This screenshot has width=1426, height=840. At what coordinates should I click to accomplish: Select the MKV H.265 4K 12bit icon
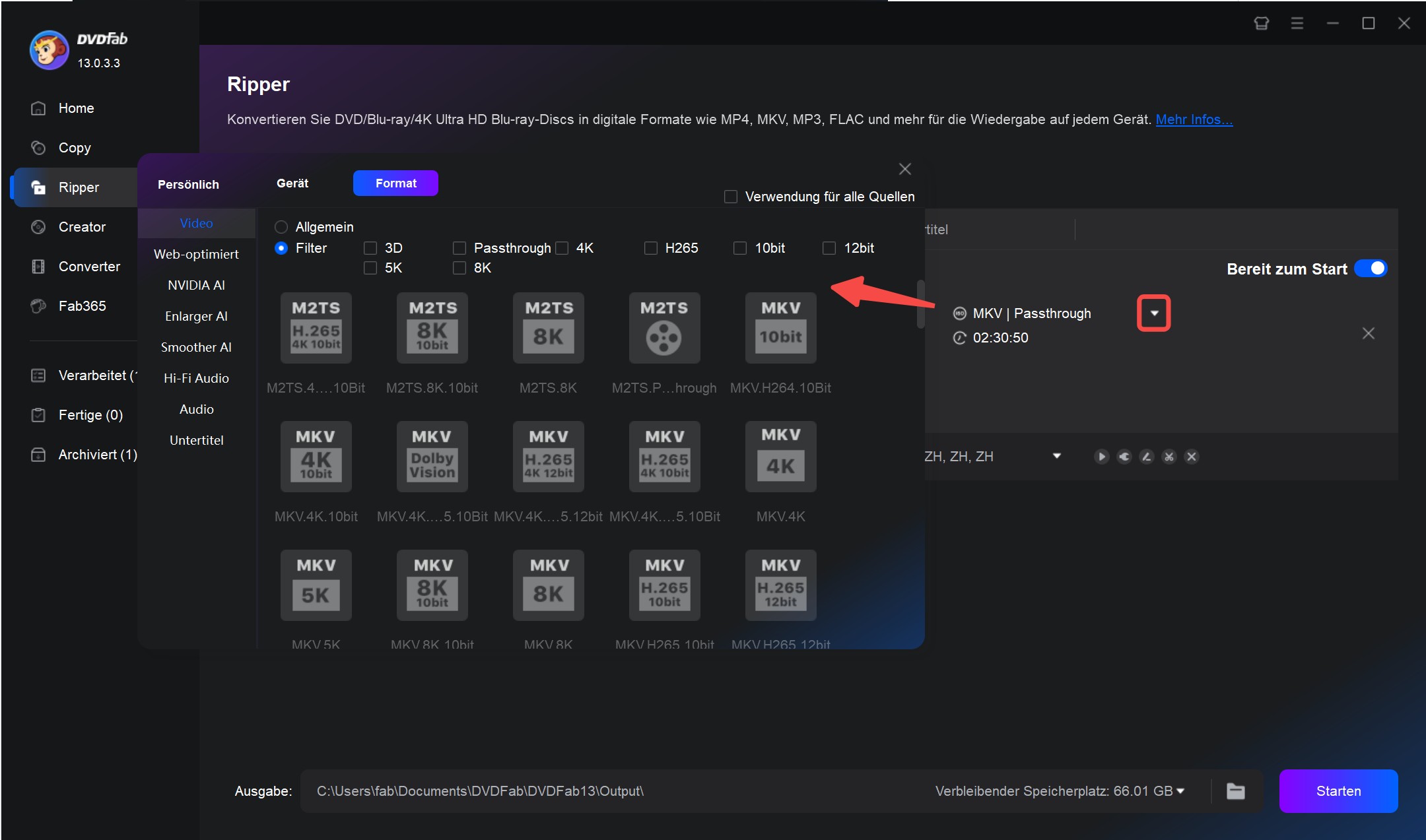pos(548,457)
